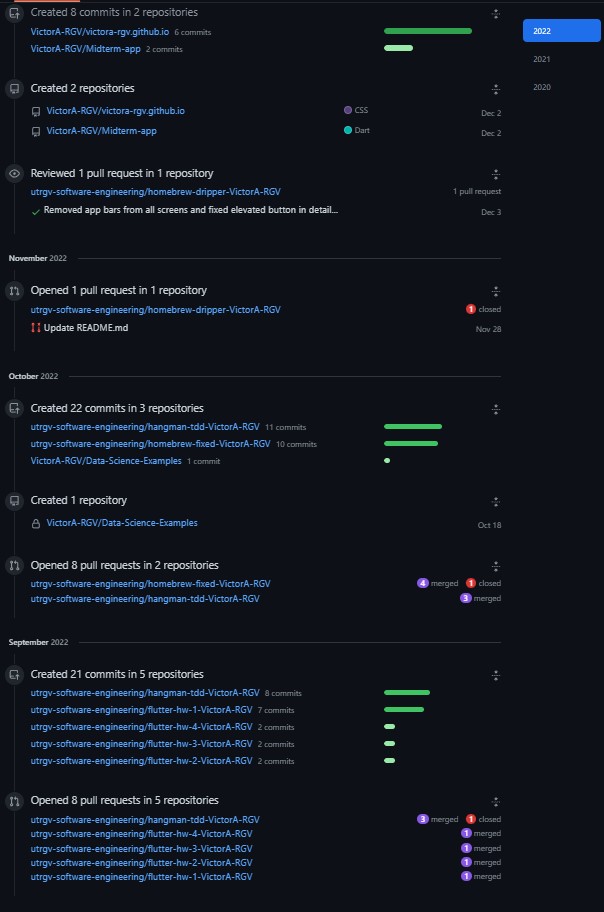This screenshot has width=604, height=912.
Task: Click the pull request icon beside Opened 8 pull requests in 5 repositories
Action: pyautogui.click(x=14, y=800)
